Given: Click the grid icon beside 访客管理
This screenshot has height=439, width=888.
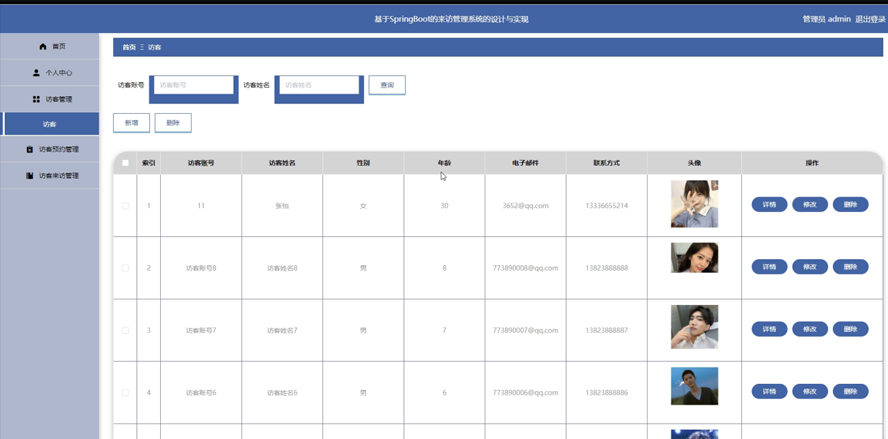Looking at the screenshot, I should pyautogui.click(x=36, y=99).
